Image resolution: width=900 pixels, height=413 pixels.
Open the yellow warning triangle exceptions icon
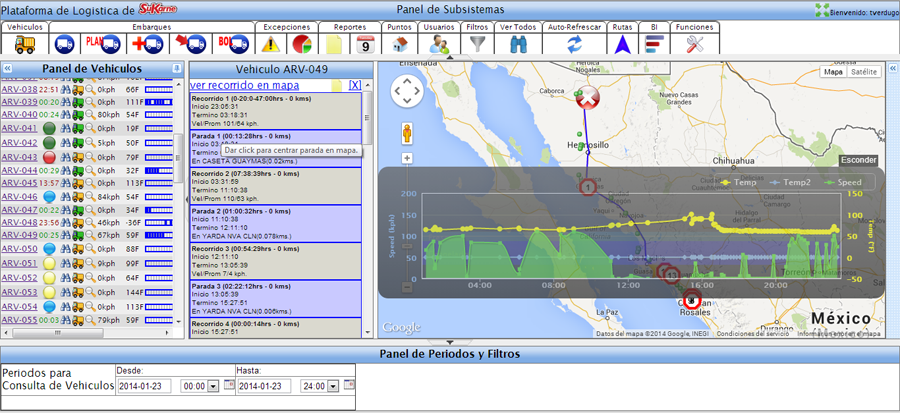(270, 44)
